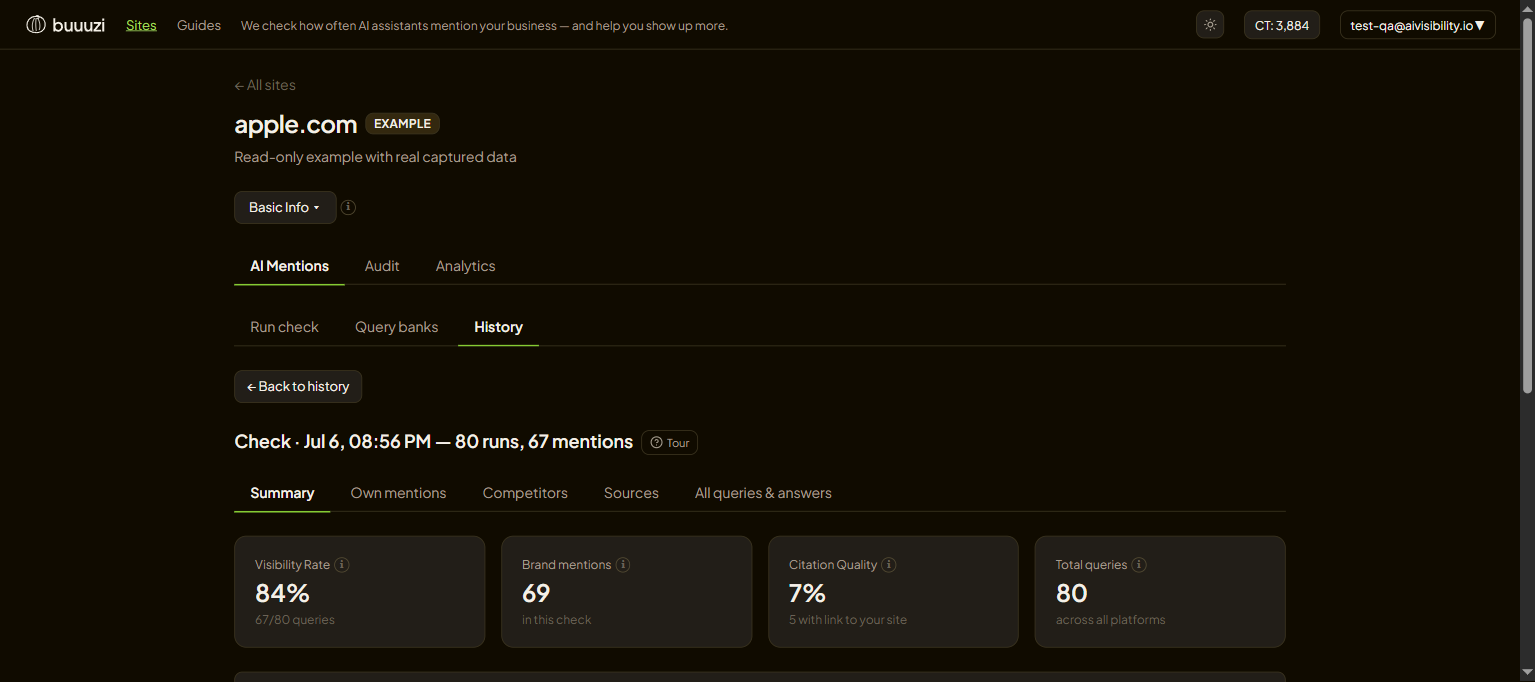1535x682 pixels.
Task: Open the Query banks sub-tab
Action: (397, 327)
